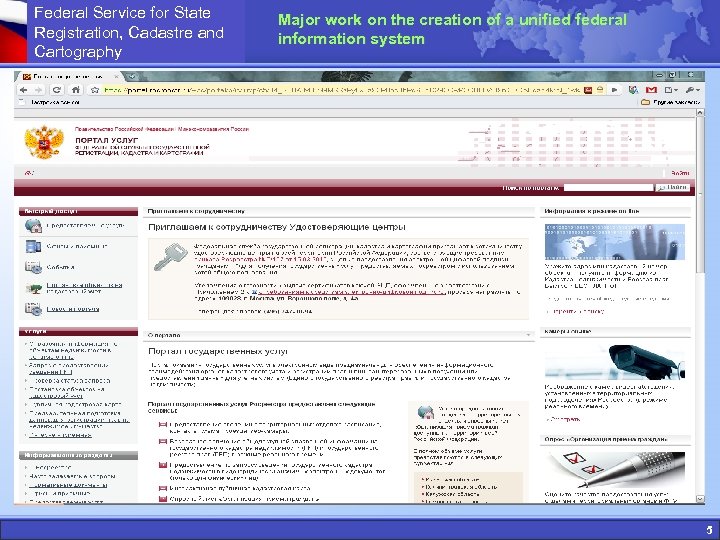This screenshot has height=540, width=720.
Task: Click the Портал государственных услуг heading
Action: 218,351
